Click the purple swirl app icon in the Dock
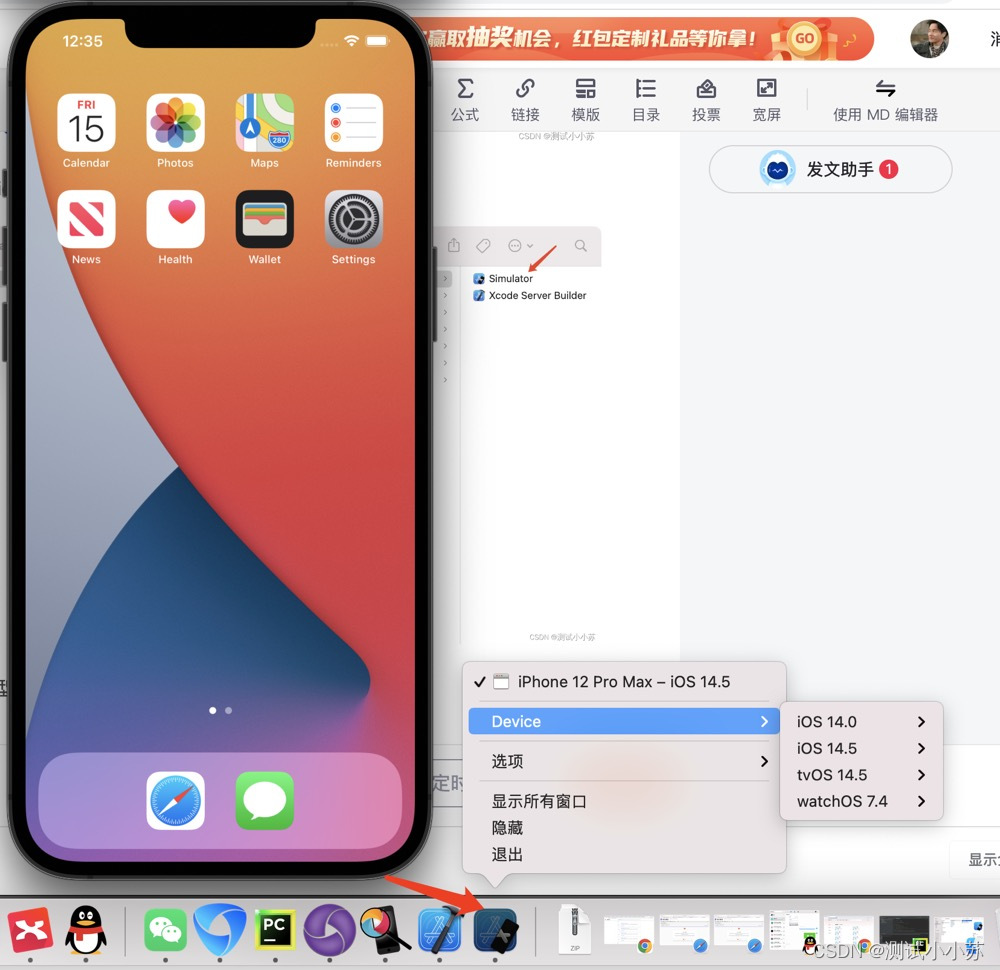The width and height of the screenshot is (1000, 970). [x=329, y=930]
